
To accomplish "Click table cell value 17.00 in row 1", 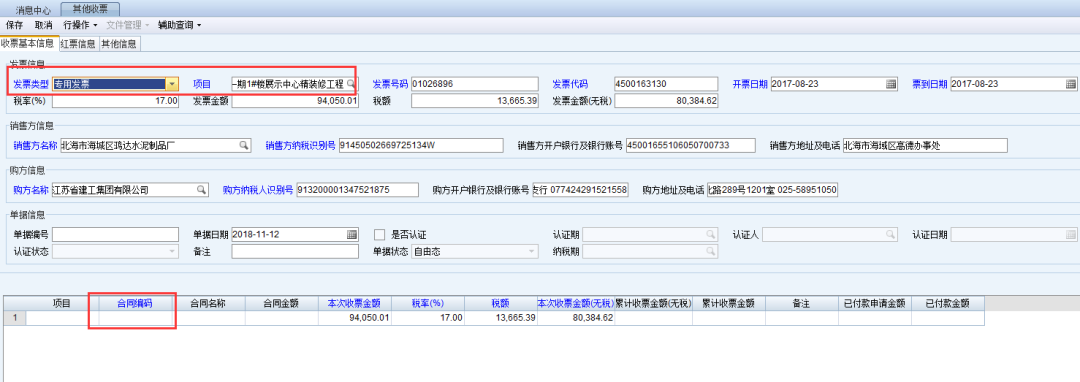I will click(x=428, y=317).
